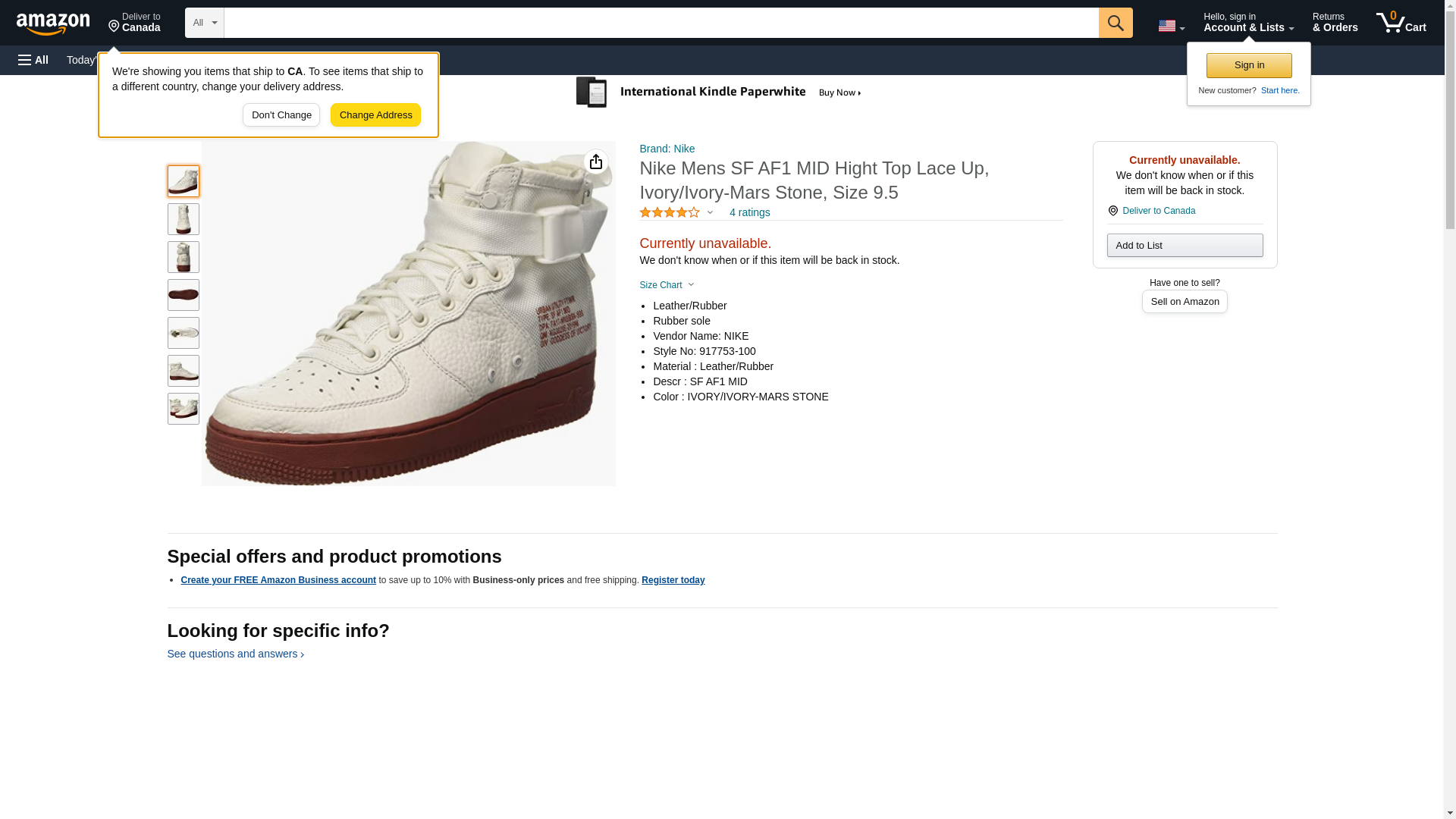
Task: Expand Account & Lists menu
Action: 1248,23
